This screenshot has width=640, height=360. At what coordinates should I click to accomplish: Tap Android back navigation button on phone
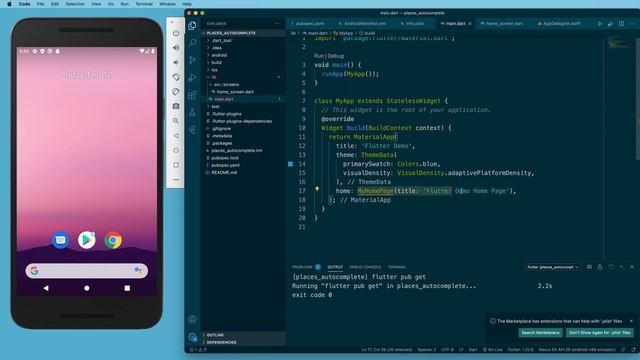(46, 288)
